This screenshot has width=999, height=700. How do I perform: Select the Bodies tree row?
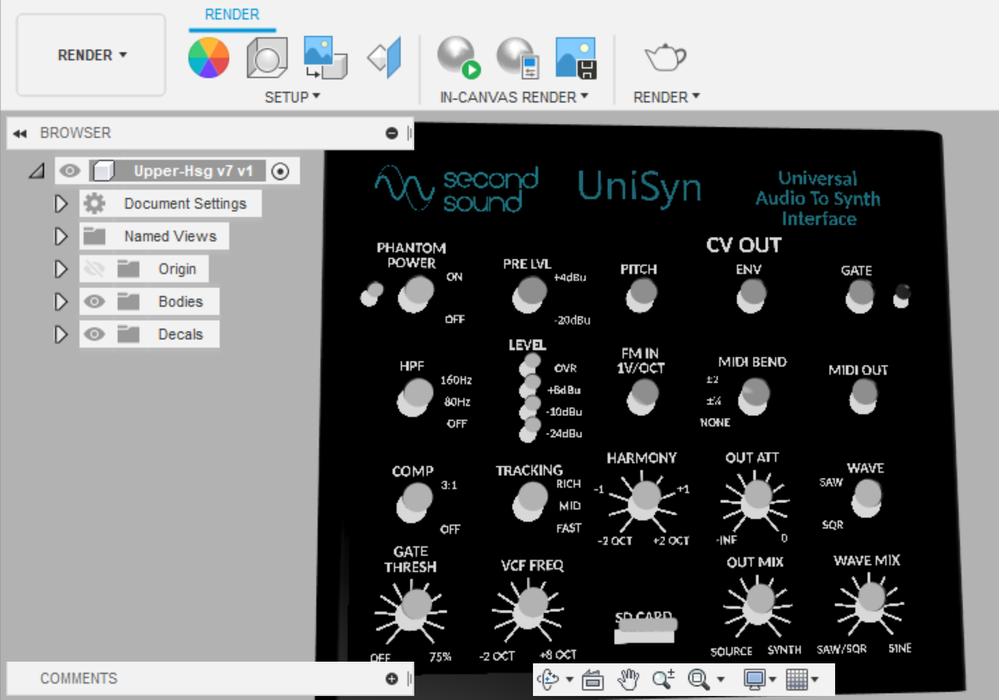click(149, 301)
